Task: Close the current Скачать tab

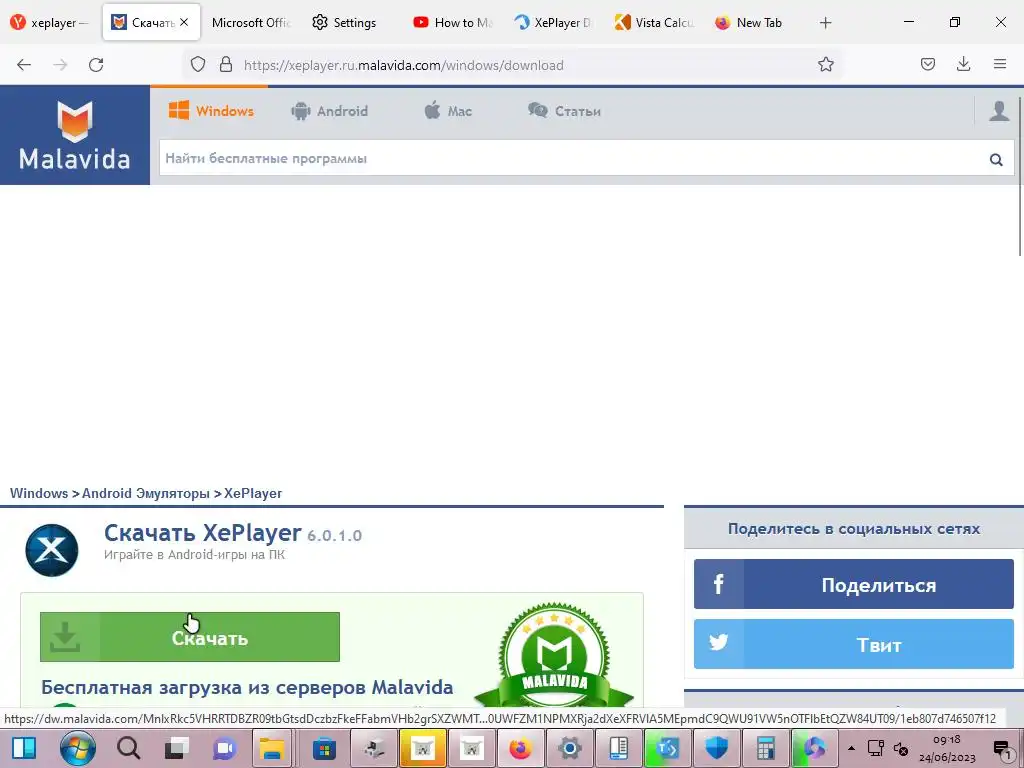Action: [184, 22]
